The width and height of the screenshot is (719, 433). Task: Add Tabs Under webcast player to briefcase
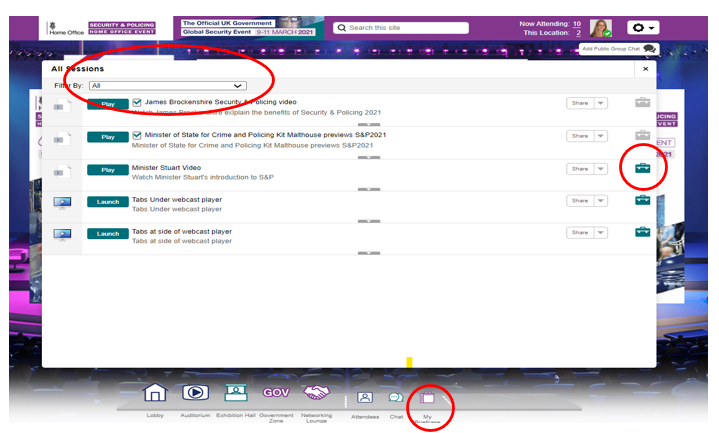[642, 200]
